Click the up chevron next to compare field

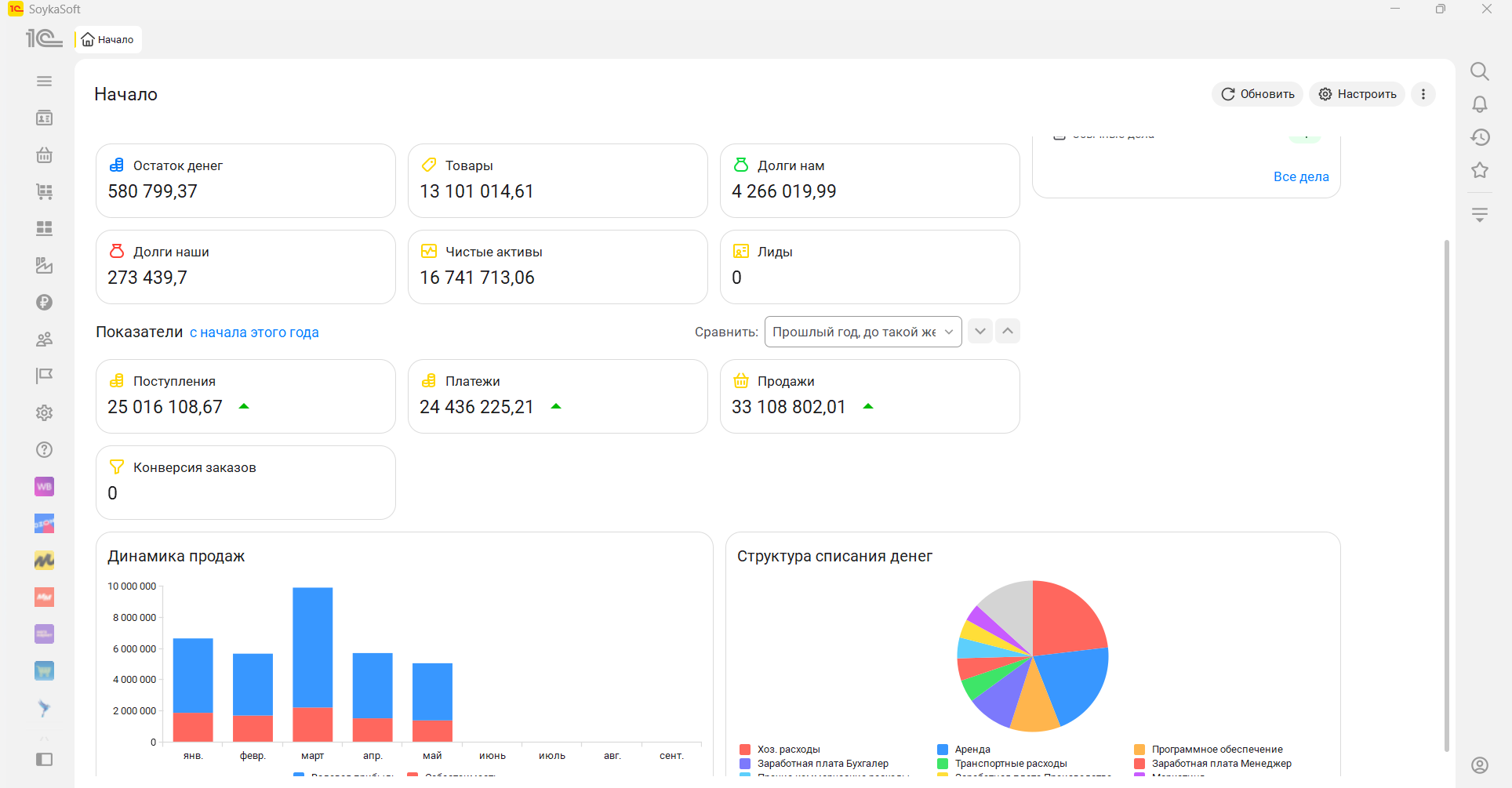click(x=1008, y=332)
